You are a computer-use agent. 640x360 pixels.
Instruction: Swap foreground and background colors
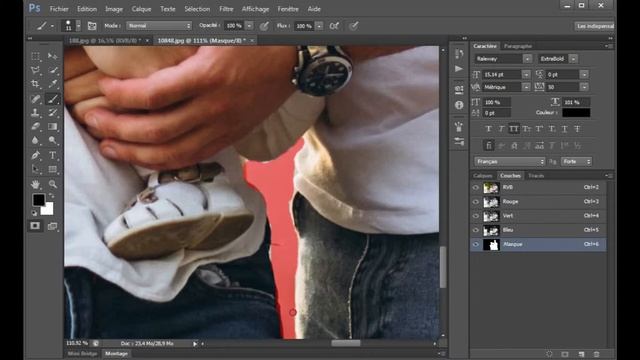52,196
